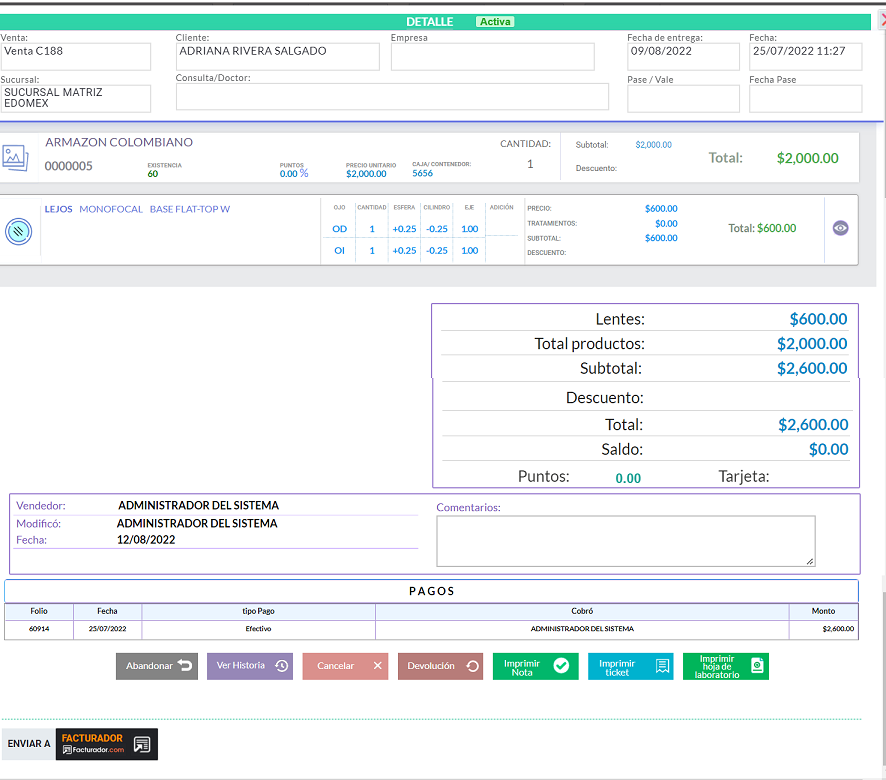Click the lens icon beside LEJOS MONOFOCAL
This screenshot has height=780, width=886.
pos(19,232)
